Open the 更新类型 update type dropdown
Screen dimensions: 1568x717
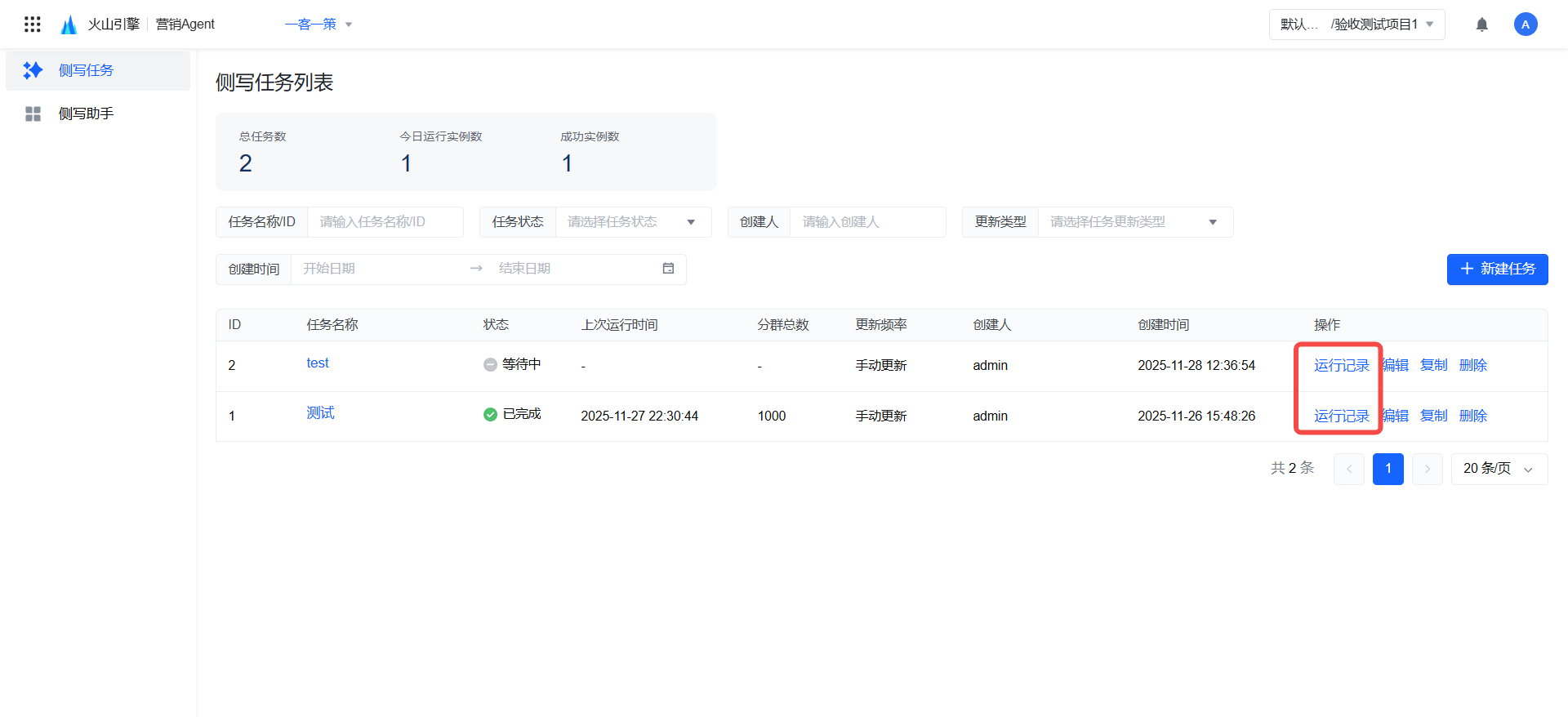point(1134,222)
